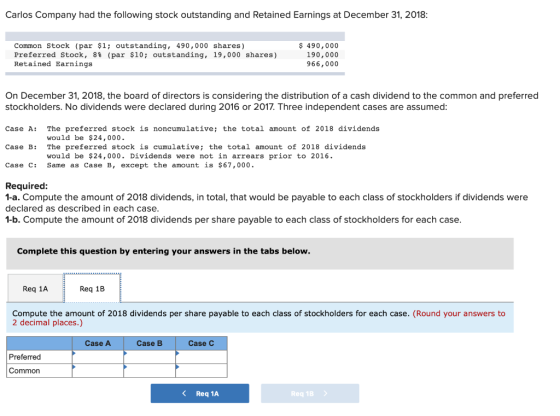Image resolution: width=560 pixels, height=416 pixels.
Task: Click the left chevron beside Req 1A
Action: (184, 394)
